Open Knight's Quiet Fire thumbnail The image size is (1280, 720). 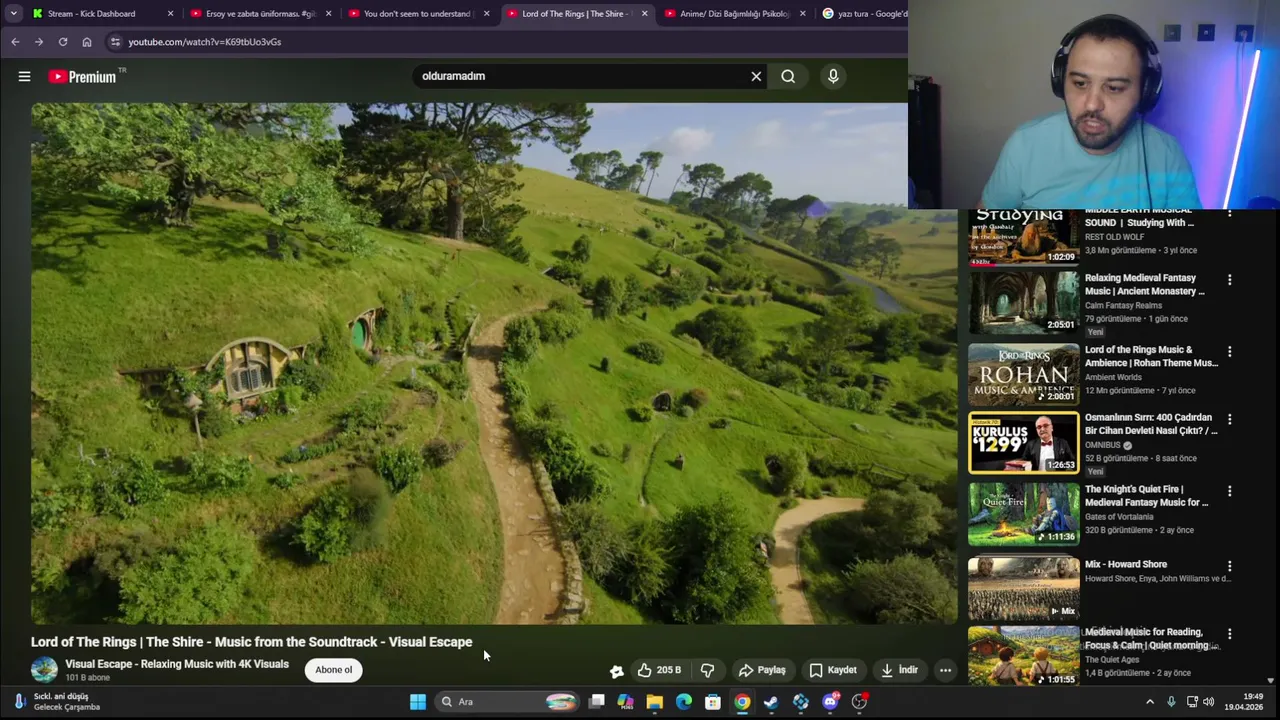(1024, 514)
